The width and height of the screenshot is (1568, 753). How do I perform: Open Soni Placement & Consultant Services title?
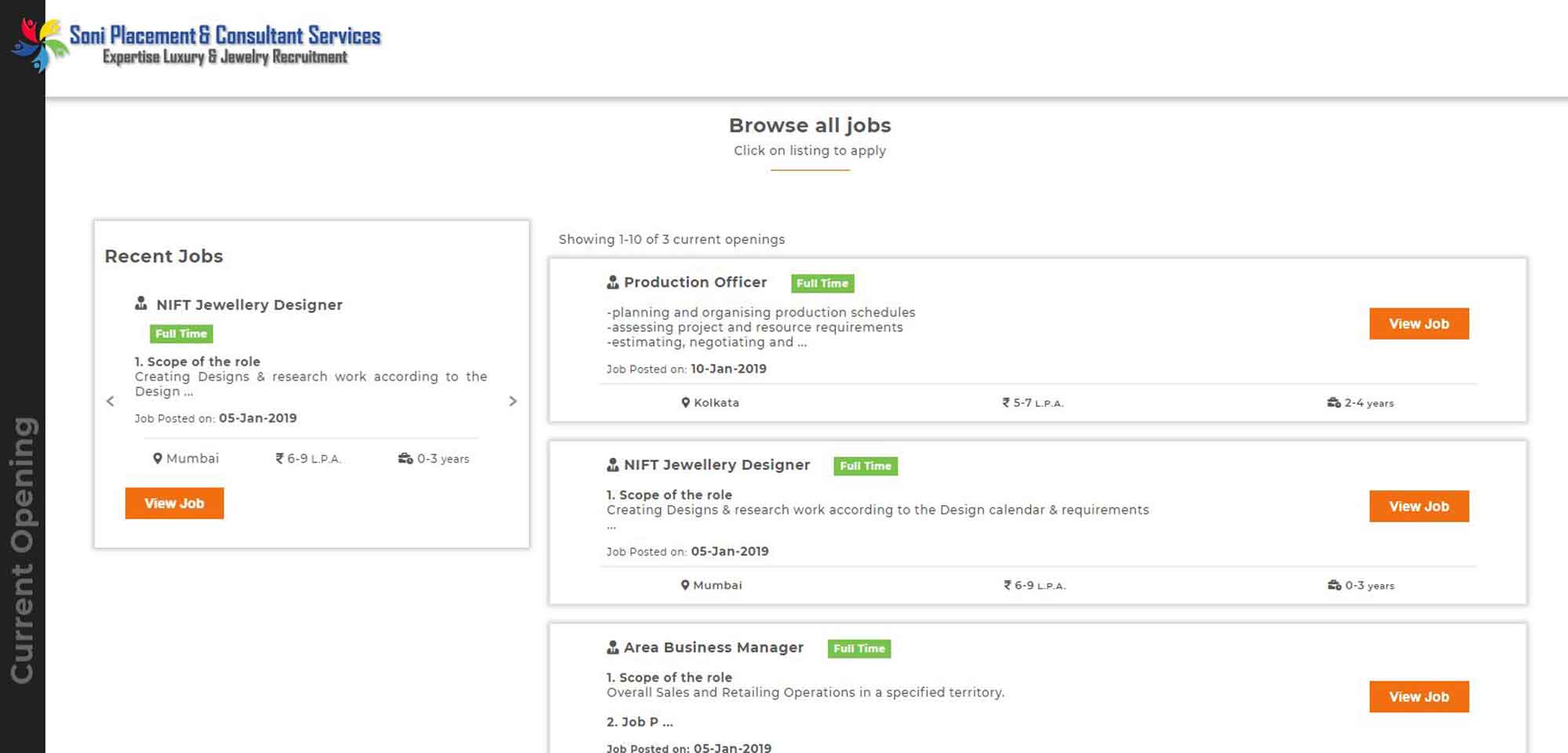[x=225, y=35]
